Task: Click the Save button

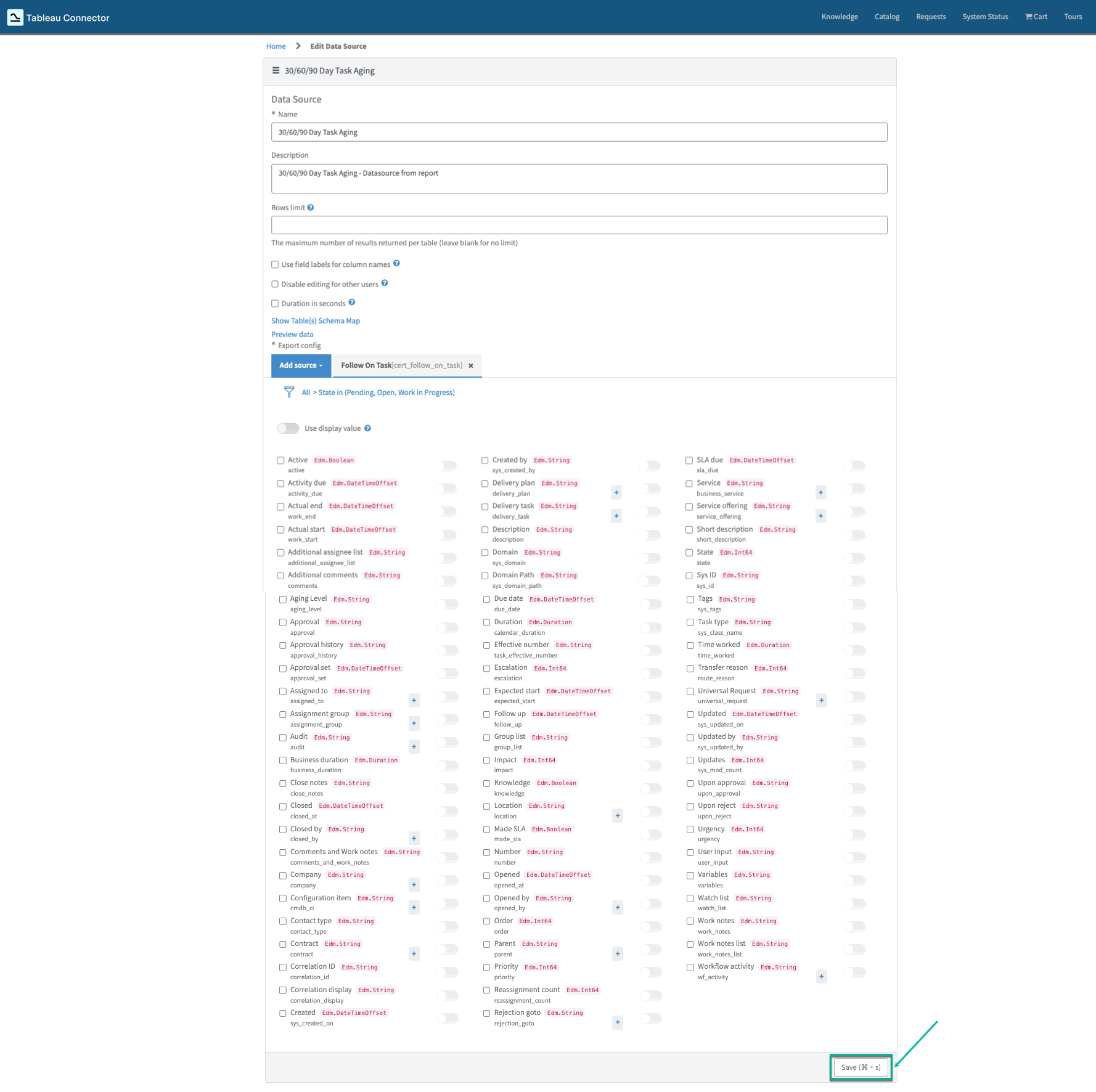Action: pyautogui.click(x=860, y=1067)
